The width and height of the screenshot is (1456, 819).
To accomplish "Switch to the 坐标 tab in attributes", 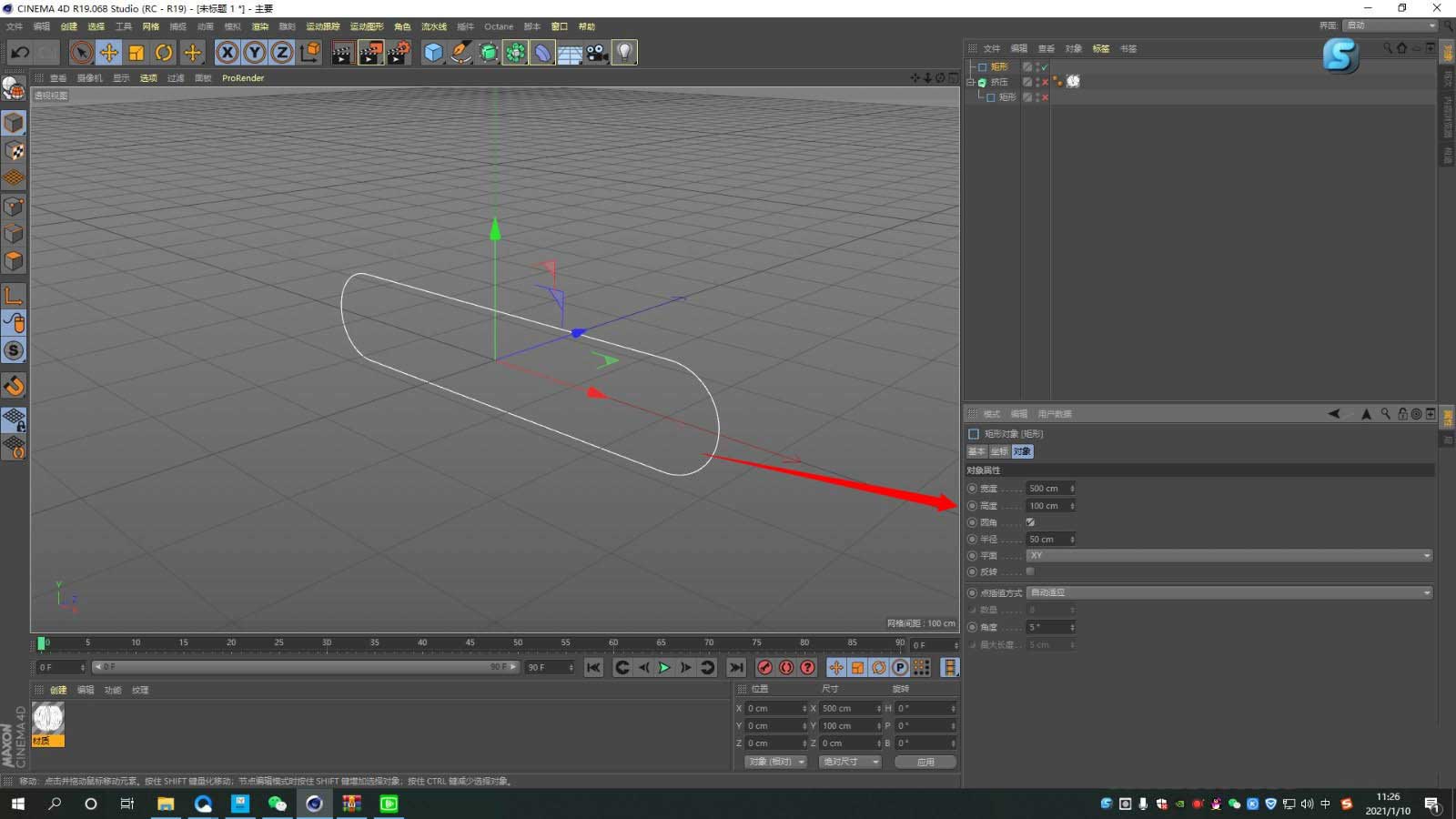I will tap(998, 451).
